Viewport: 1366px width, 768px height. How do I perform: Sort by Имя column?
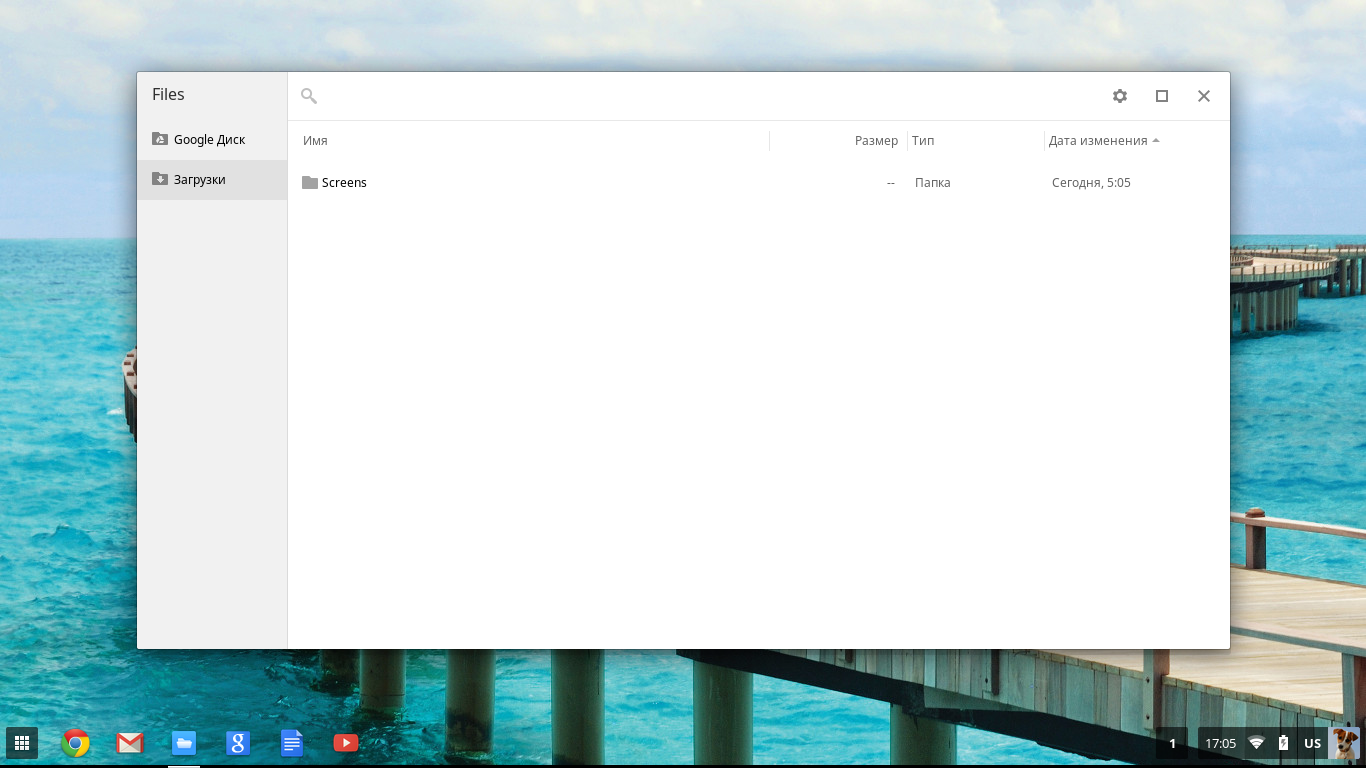pos(315,141)
